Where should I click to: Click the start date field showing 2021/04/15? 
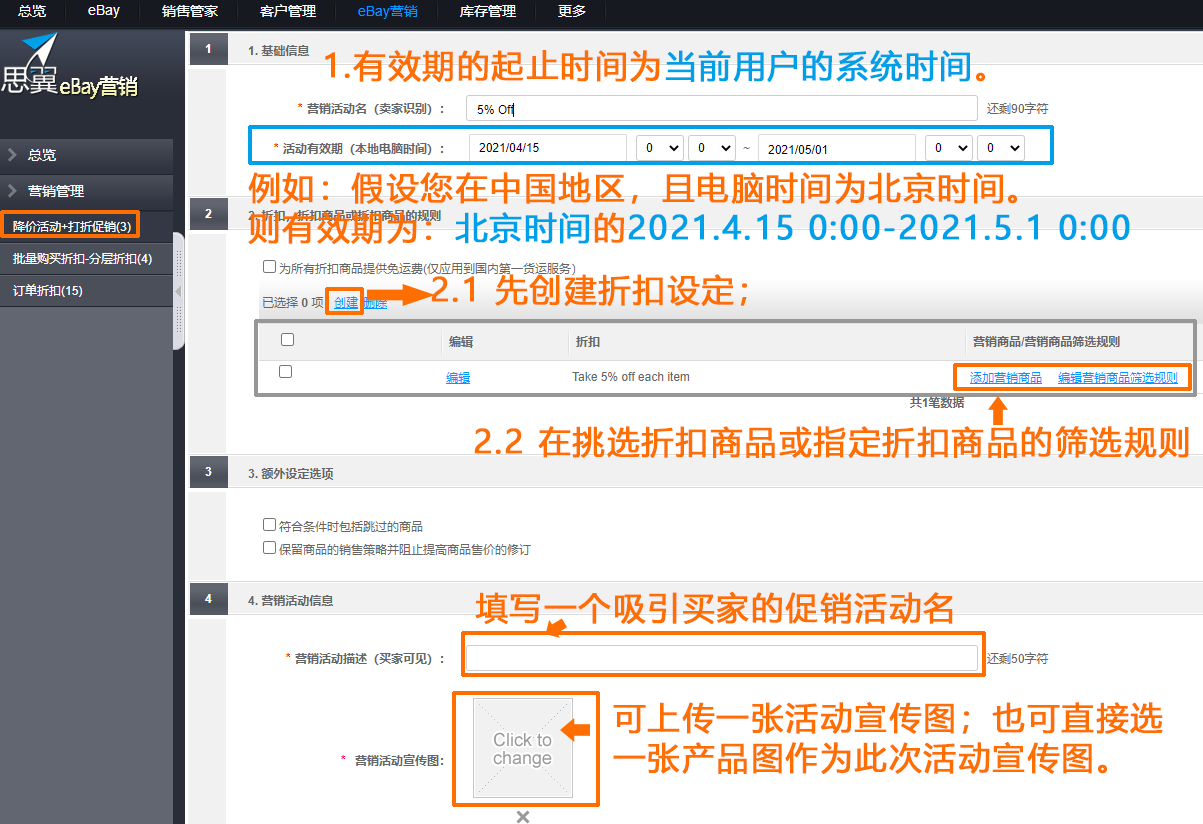click(x=548, y=148)
